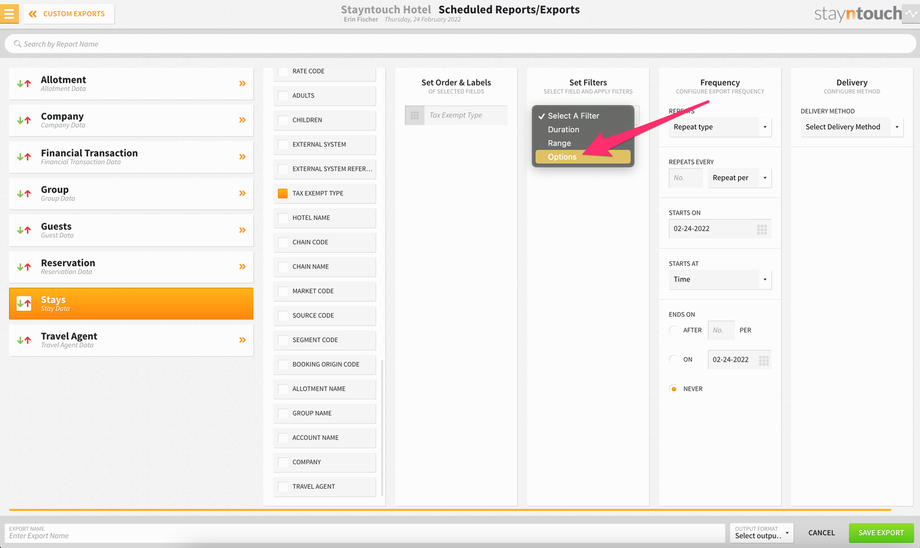Grab the Tax Exempt Type reorder handle
The width and height of the screenshot is (920, 548).
(415, 116)
